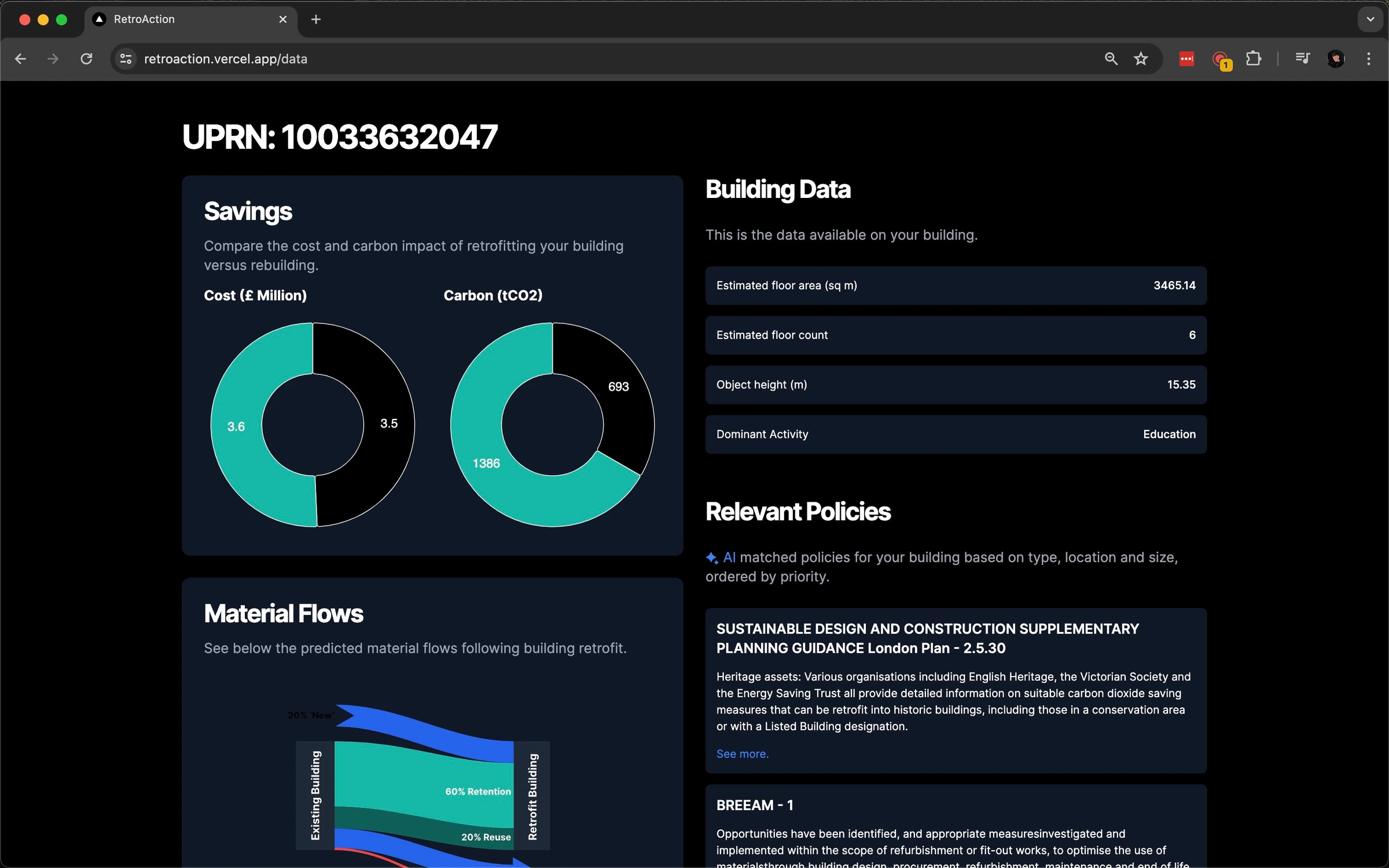Click the BREEAM - 1 policy title
The height and width of the screenshot is (868, 1389).
[755, 806]
